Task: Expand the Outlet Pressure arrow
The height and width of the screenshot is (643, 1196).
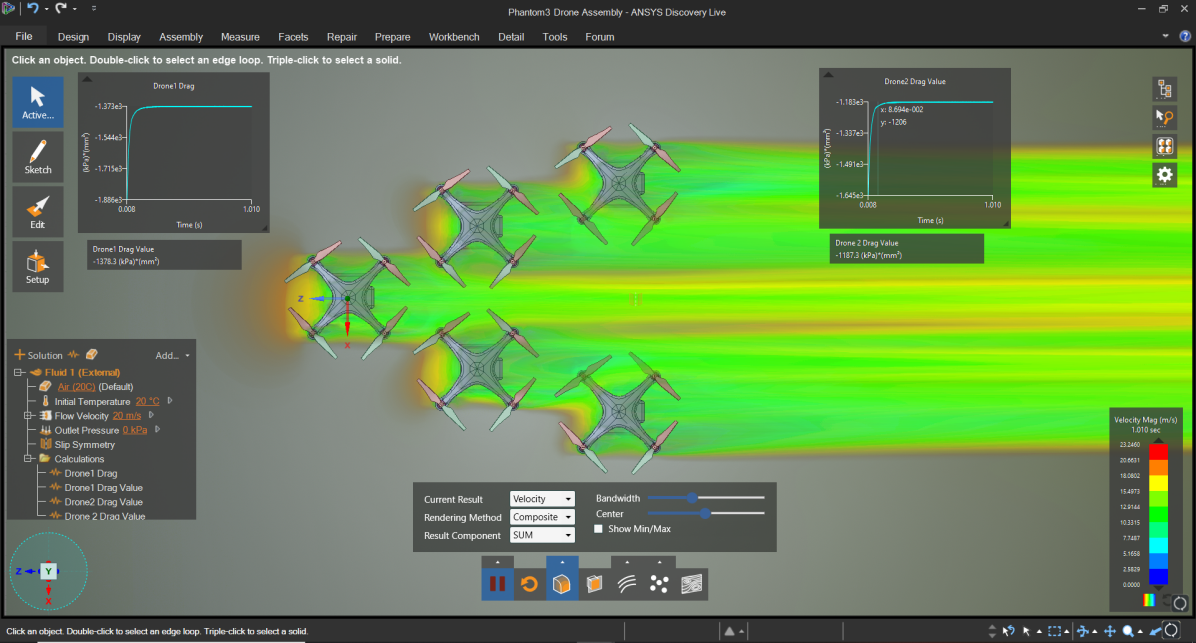Action: click(158, 429)
